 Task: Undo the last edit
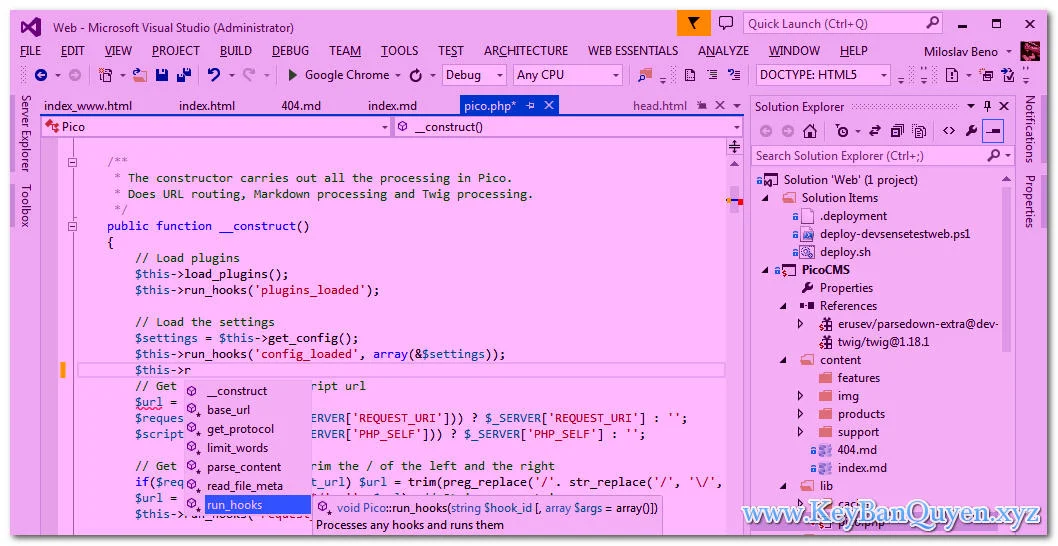[x=214, y=75]
